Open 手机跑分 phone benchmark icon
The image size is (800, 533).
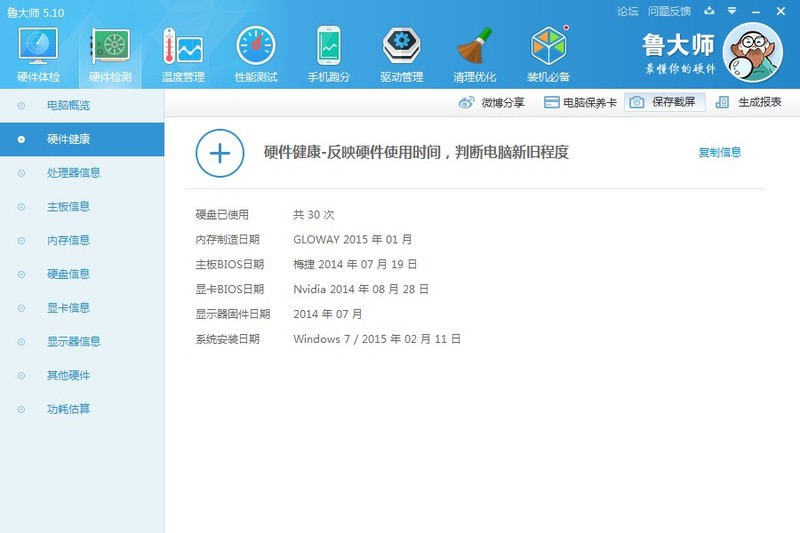(x=329, y=45)
